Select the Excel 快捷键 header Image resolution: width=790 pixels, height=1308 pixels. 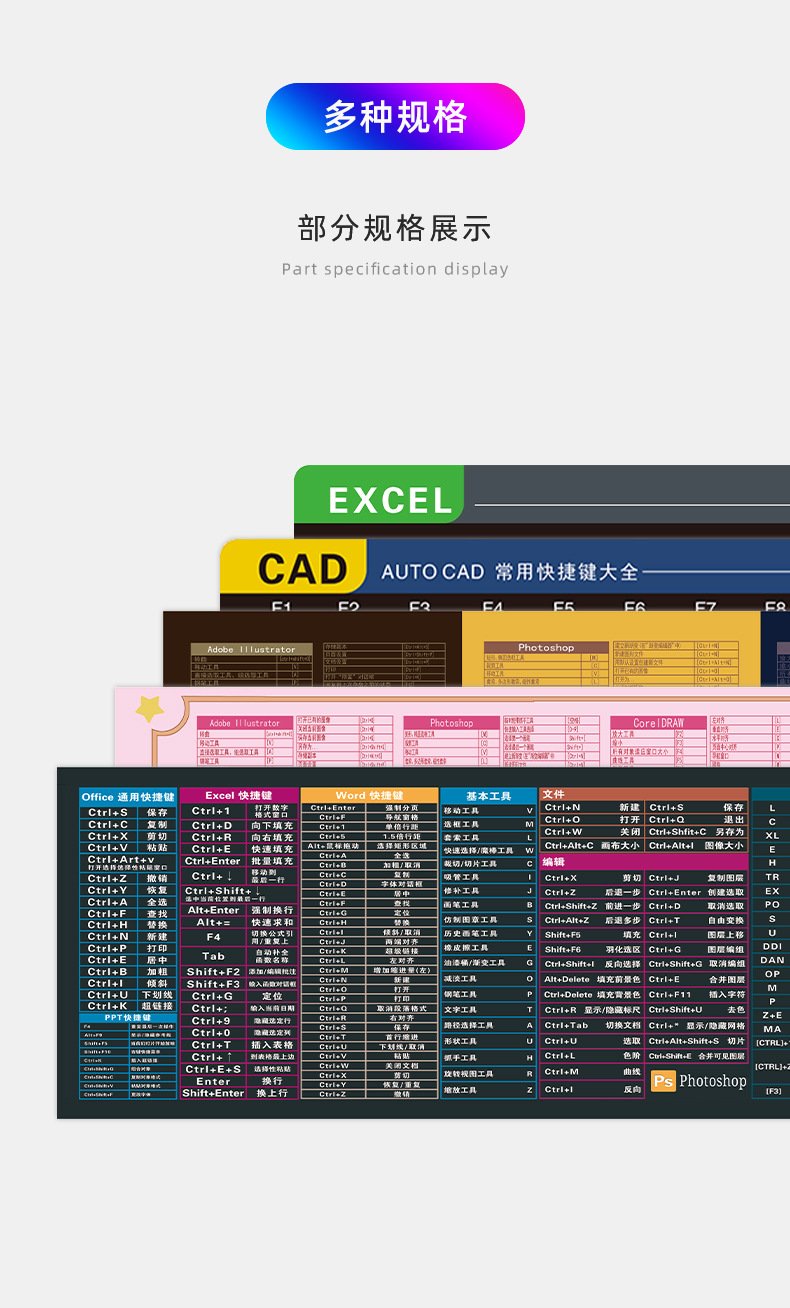238,795
